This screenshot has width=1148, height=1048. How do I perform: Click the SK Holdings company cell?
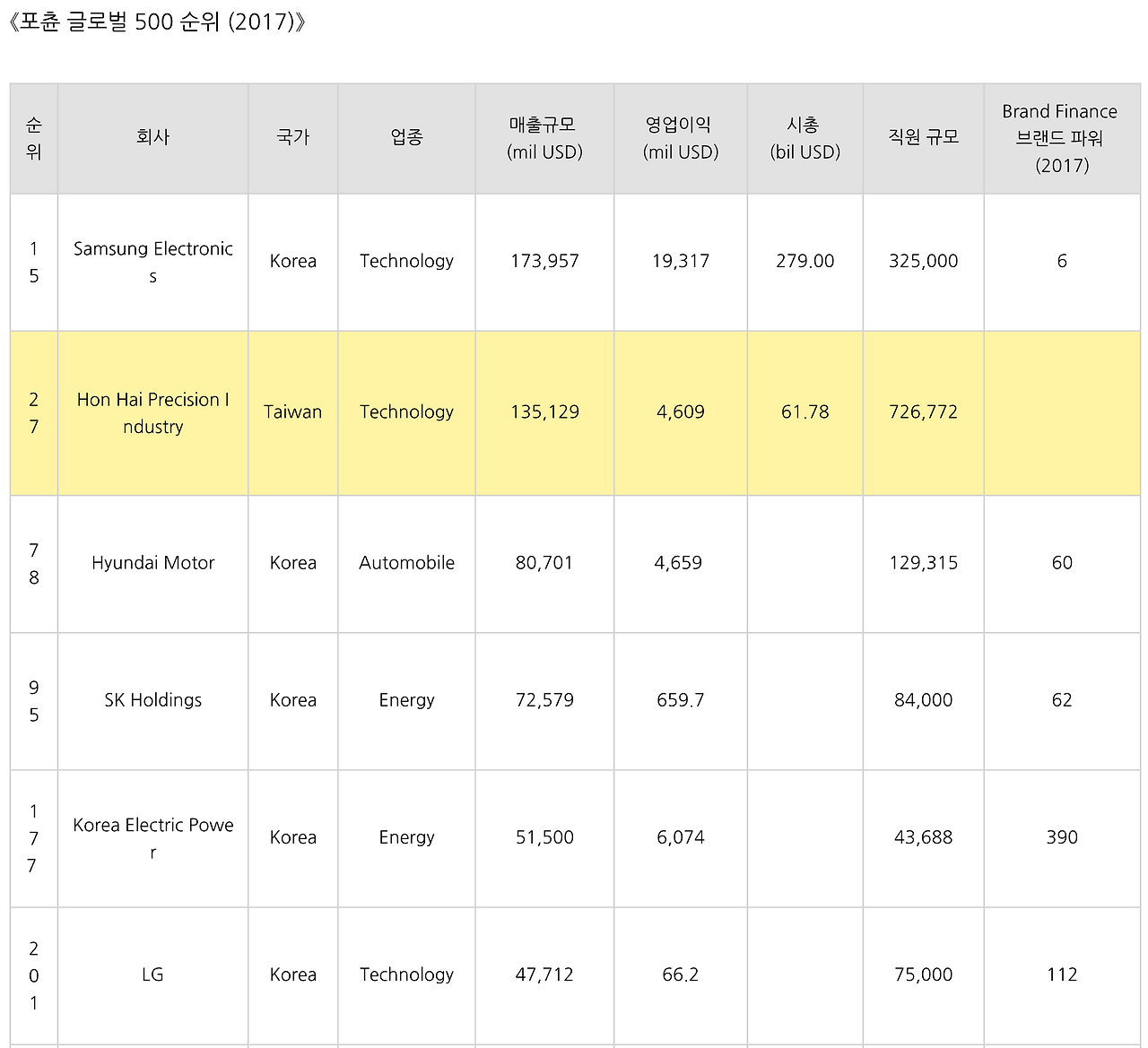[x=152, y=701]
